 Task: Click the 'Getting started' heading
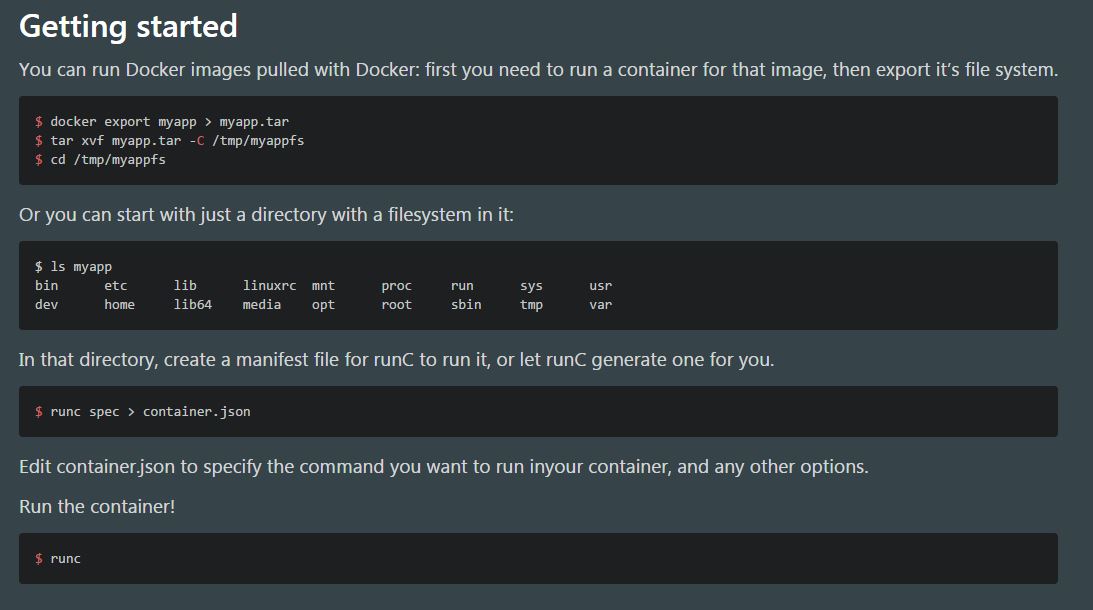128,26
